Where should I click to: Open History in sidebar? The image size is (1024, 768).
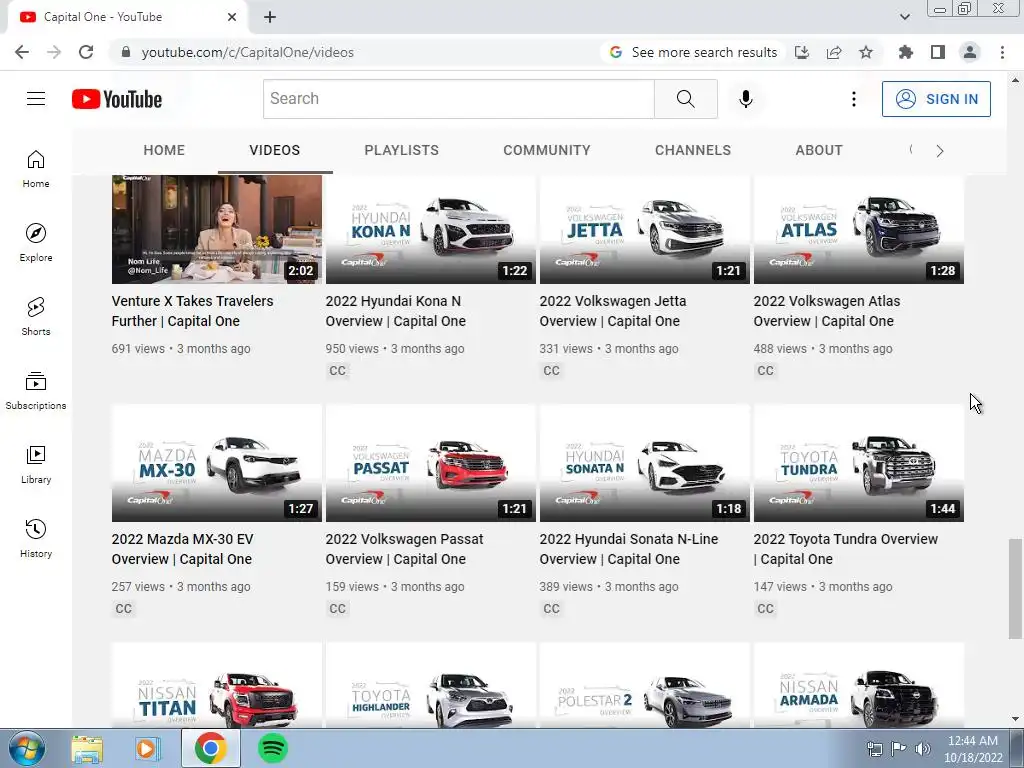pos(36,538)
